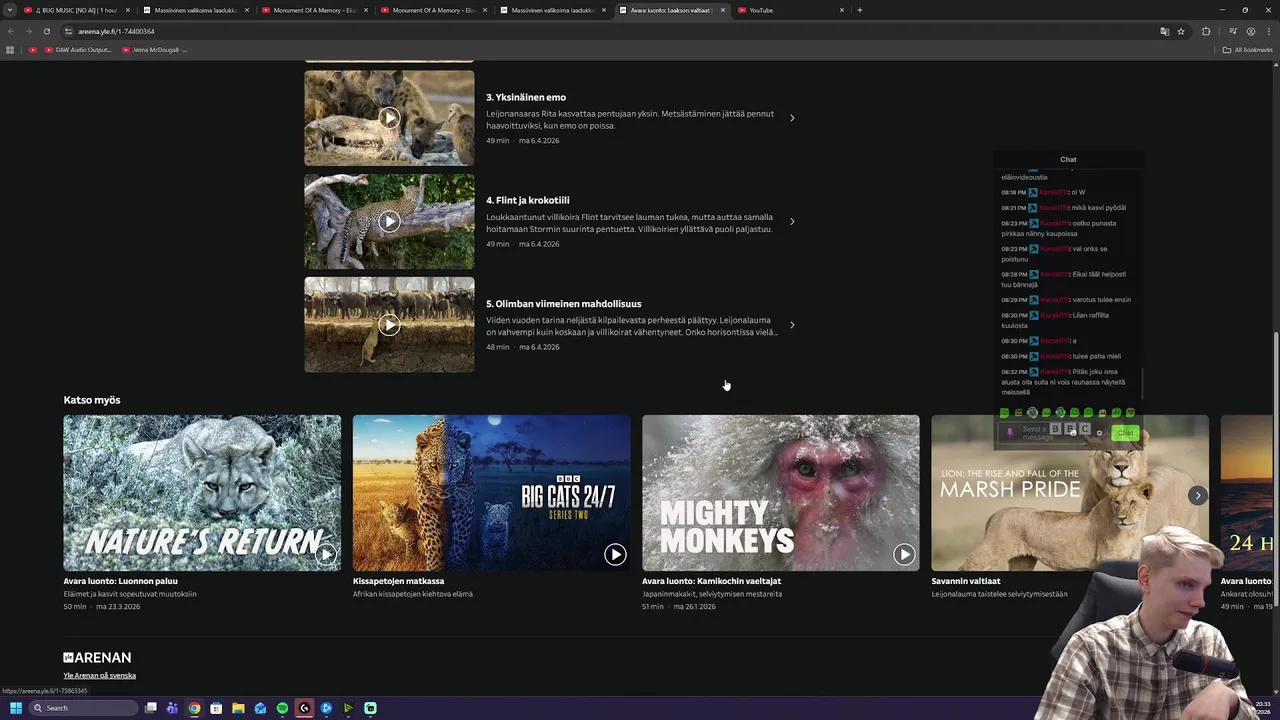Click the taskbar Search box
Image resolution: width=1280 pixels, height=720 pixels.
tap(84, 708)
